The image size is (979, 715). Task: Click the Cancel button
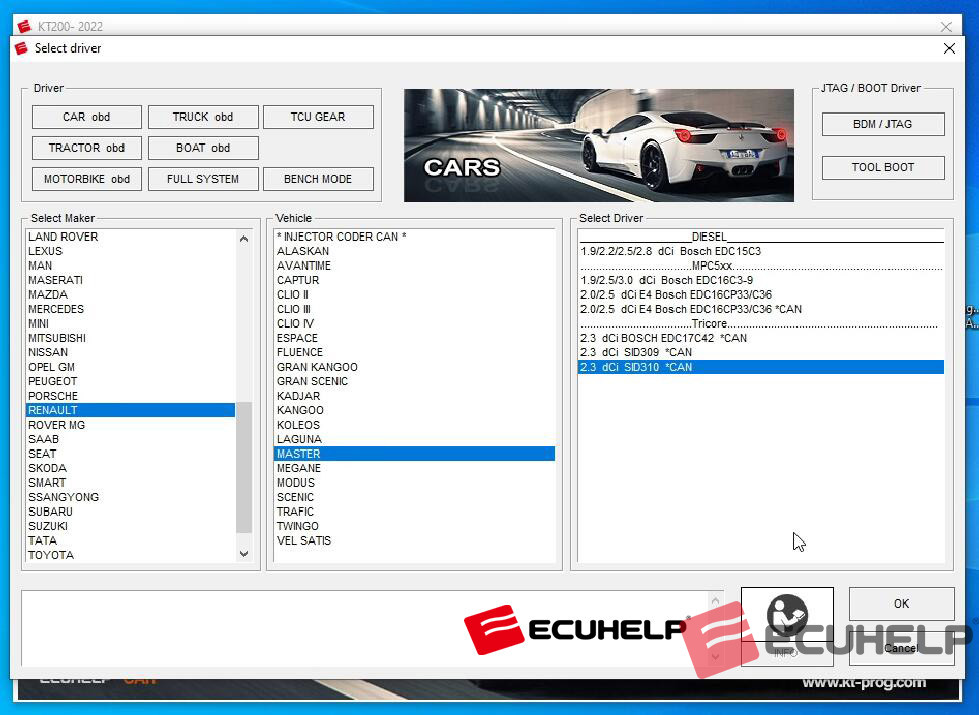(x=902, y=648)
